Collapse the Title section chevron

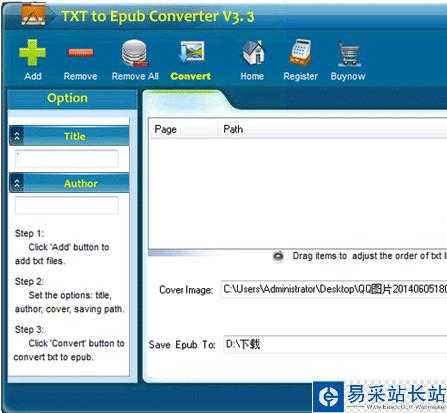coord(17,136)
